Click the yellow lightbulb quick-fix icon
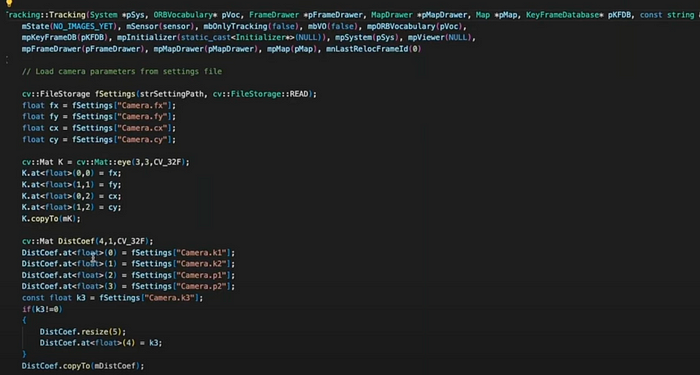Screen dimensions: 700x375 (8, 3)
